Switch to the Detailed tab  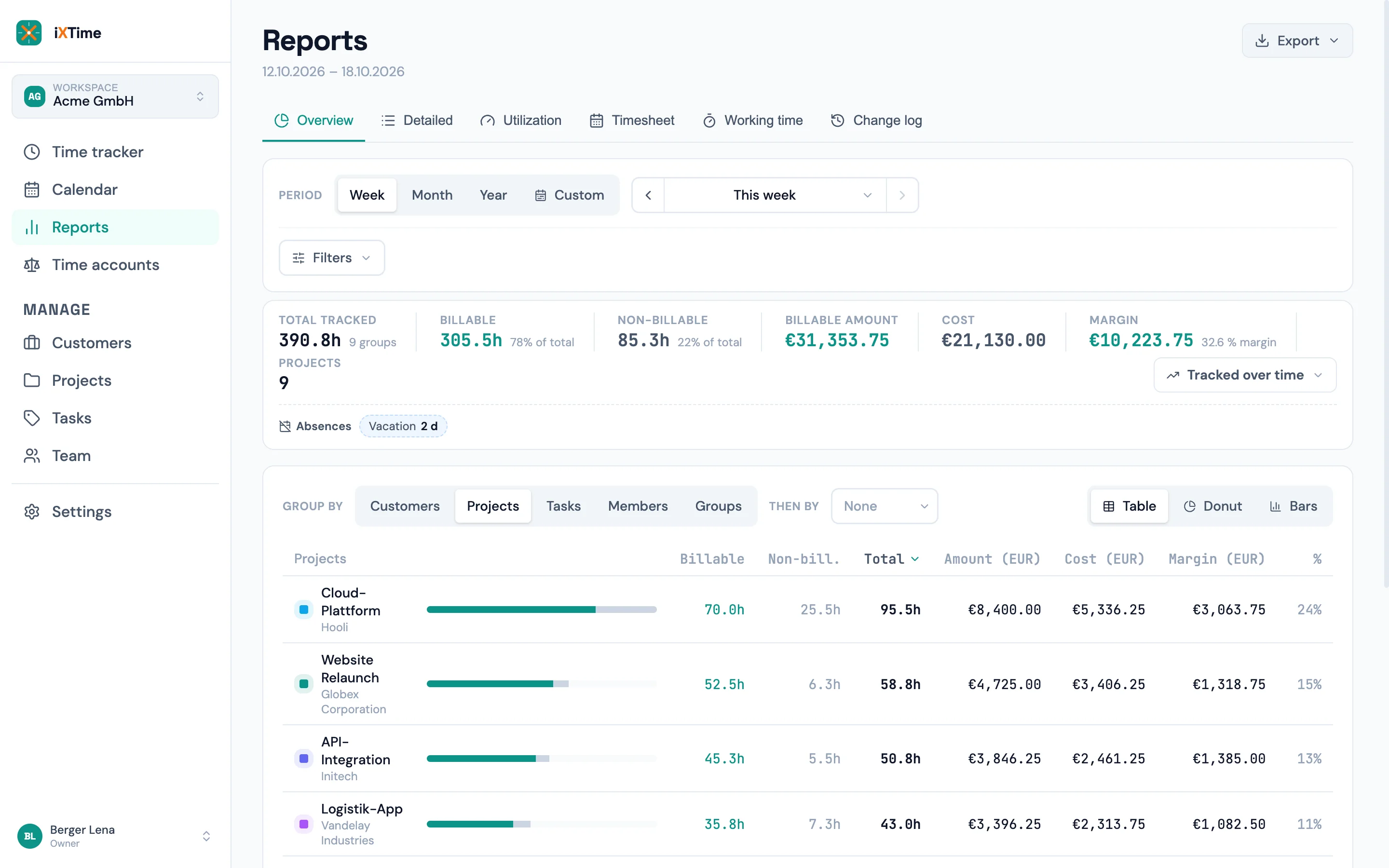pos(417,121)
